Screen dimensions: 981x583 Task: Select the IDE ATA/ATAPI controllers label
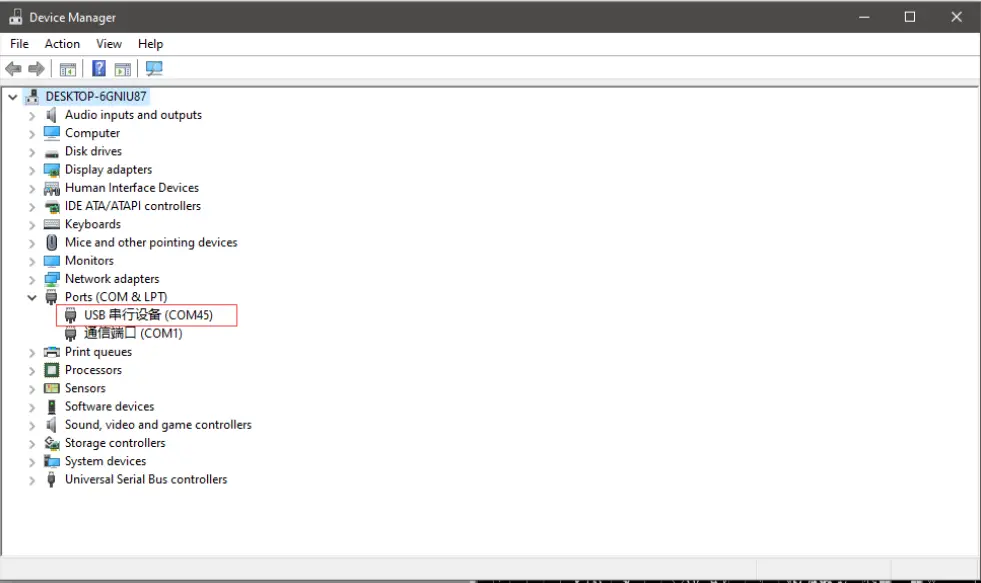point(133,206)
